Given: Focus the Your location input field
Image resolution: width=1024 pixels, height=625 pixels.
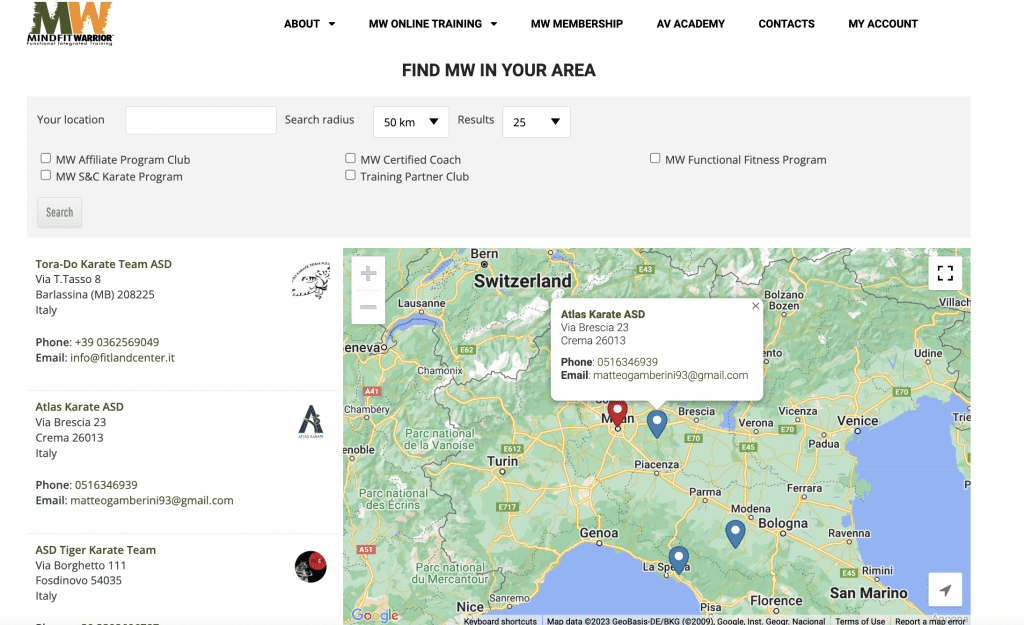Looking at the screenshot, I should 201,120.
